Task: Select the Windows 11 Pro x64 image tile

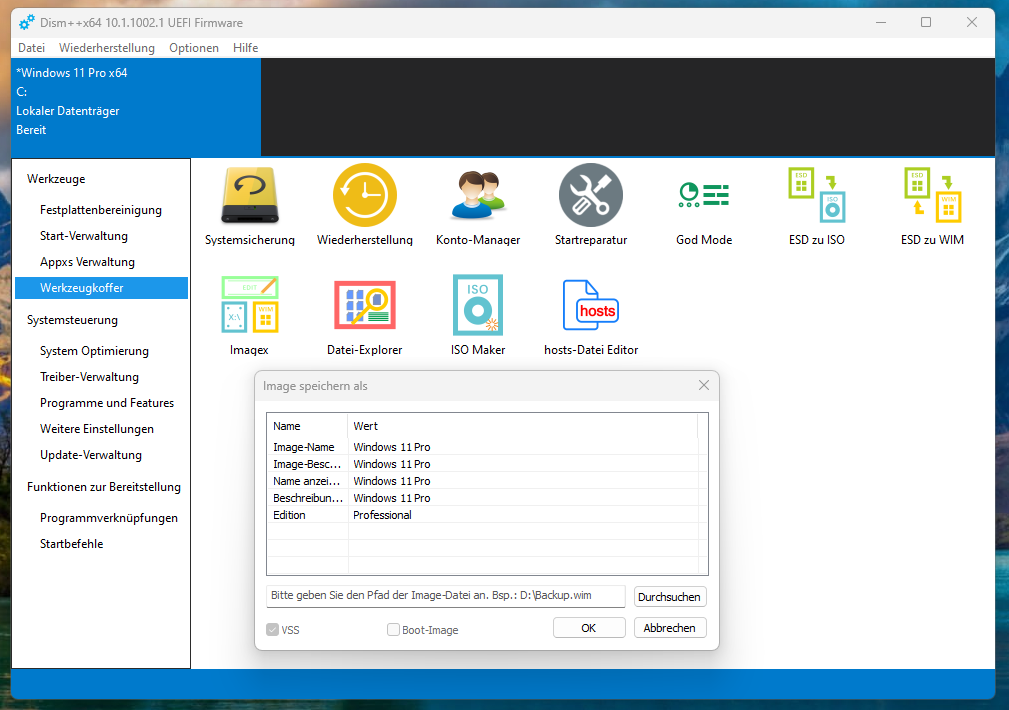Action: click(136, 107)
